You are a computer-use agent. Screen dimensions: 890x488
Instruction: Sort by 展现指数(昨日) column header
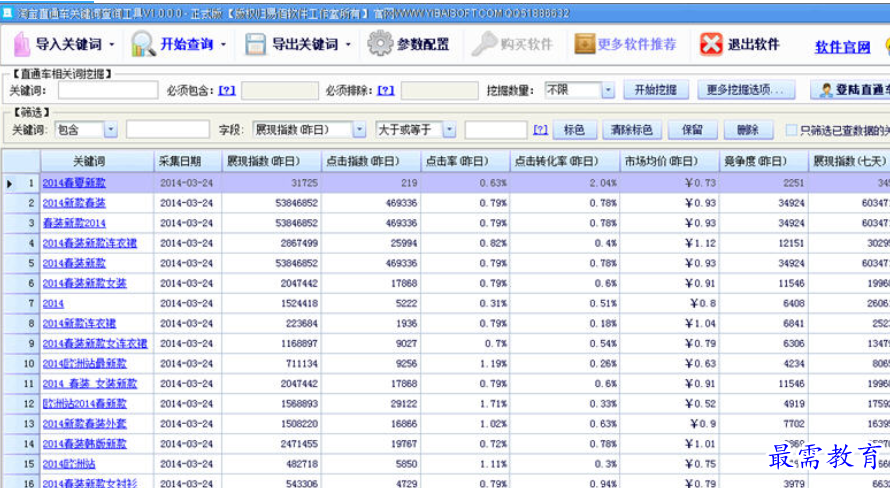click(x=272, y=162)
